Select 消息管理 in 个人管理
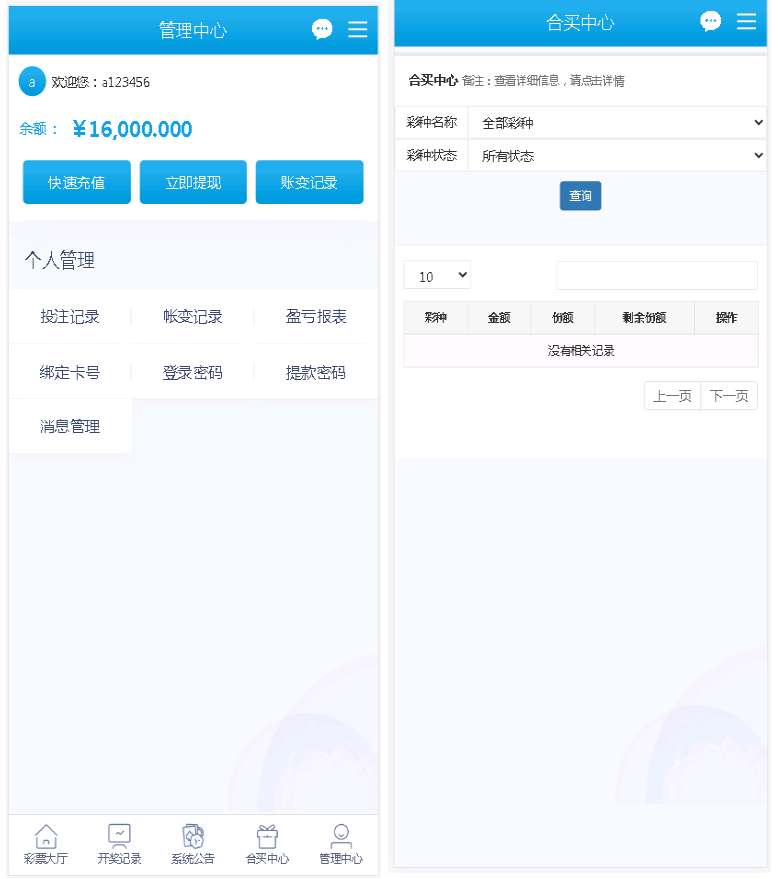The width and height of the screenshot is (778, 879). click(x=70, y=427)
